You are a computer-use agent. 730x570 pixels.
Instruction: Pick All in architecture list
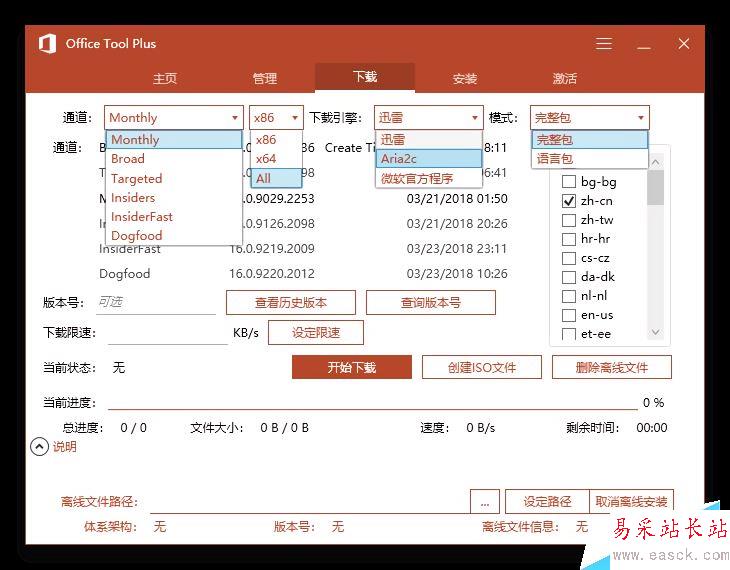coord(277,178)
